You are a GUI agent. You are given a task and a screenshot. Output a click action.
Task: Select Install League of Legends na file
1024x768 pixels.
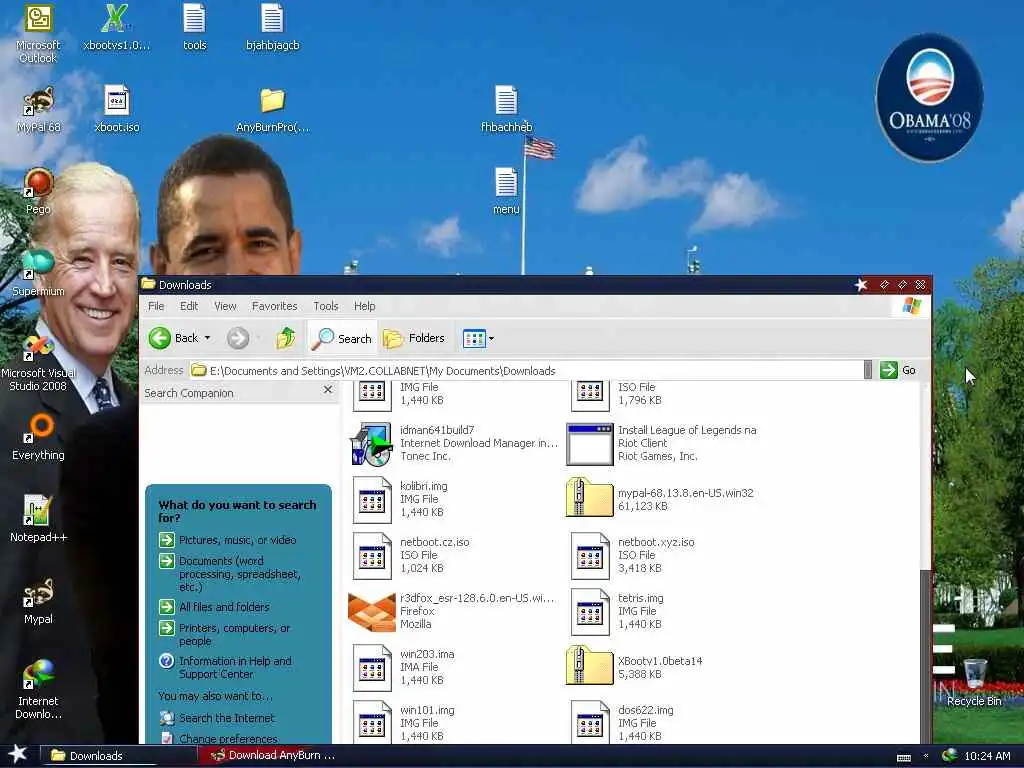tap(663, 443)
